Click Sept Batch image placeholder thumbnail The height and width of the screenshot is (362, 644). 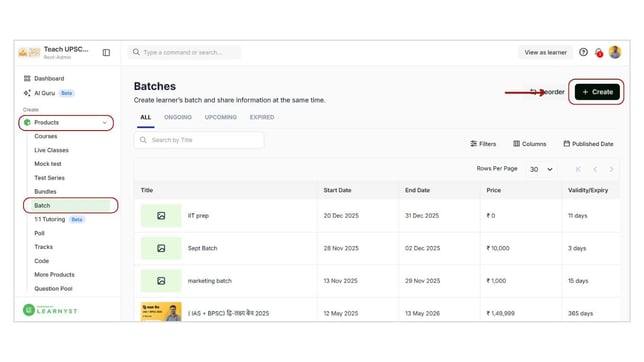tap(161, 248)
